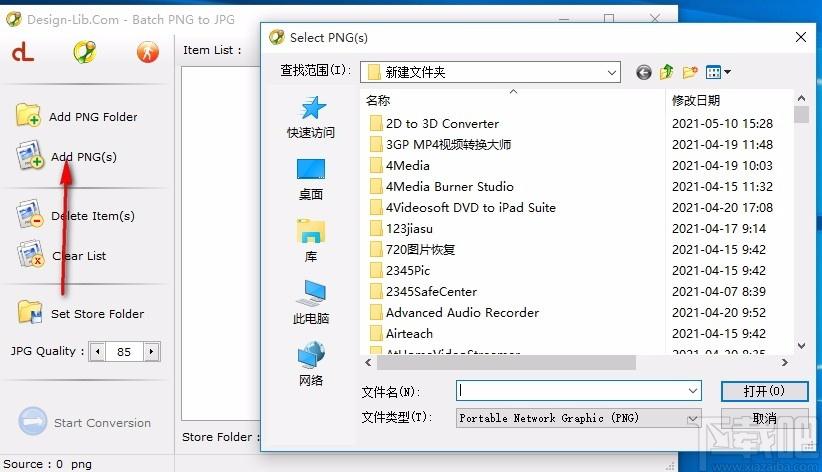Click the 取消 cancel button
822x472 pixels.
764,418
